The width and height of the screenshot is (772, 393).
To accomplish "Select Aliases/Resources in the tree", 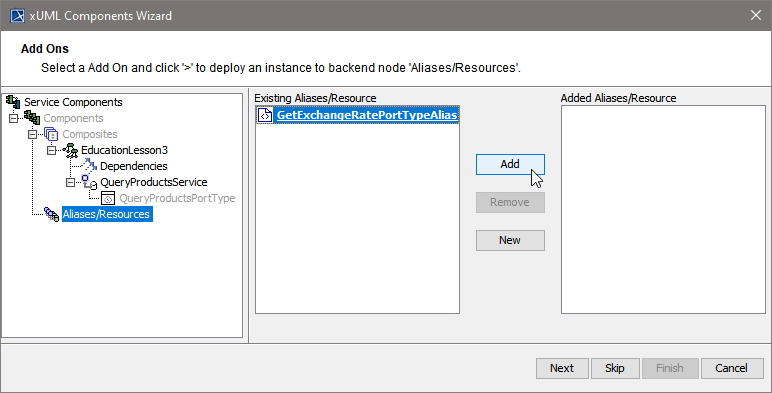I will click(107, 214).
